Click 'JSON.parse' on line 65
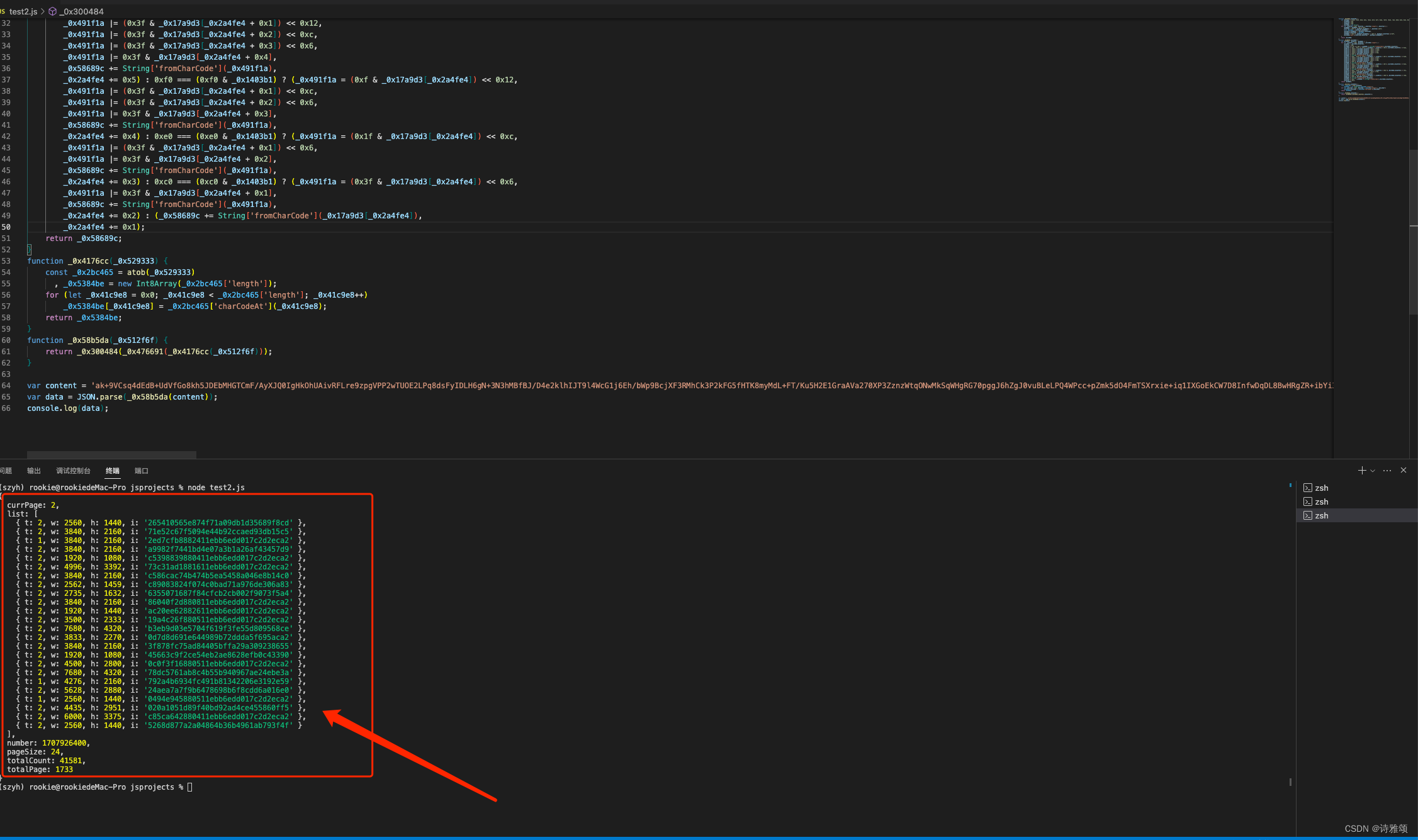Image resolution: width=1418 pixels, height=840 pixels. 99,397
